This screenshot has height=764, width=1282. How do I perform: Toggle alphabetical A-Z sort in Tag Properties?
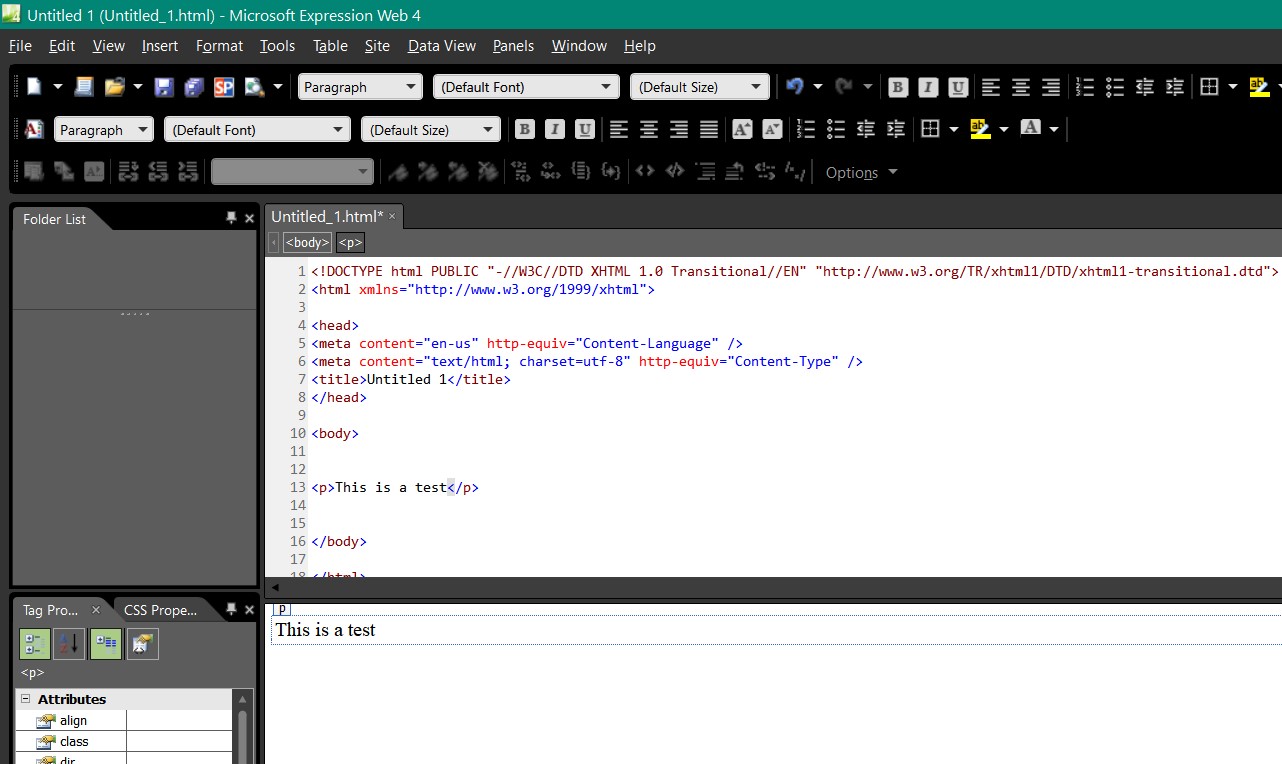pyautogui.click(x=69, y=644)
